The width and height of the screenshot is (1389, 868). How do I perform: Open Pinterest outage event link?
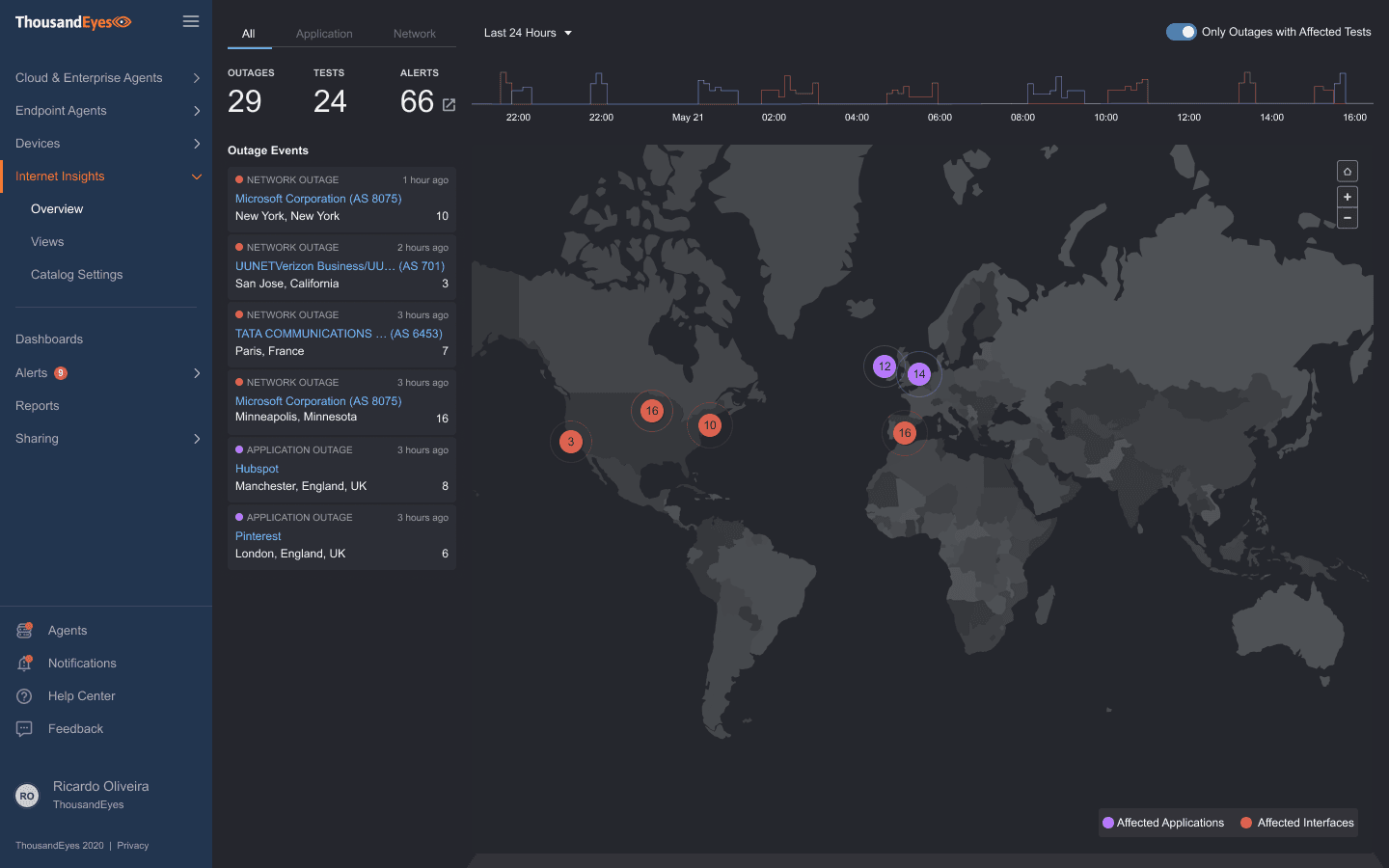click(259, 536)
